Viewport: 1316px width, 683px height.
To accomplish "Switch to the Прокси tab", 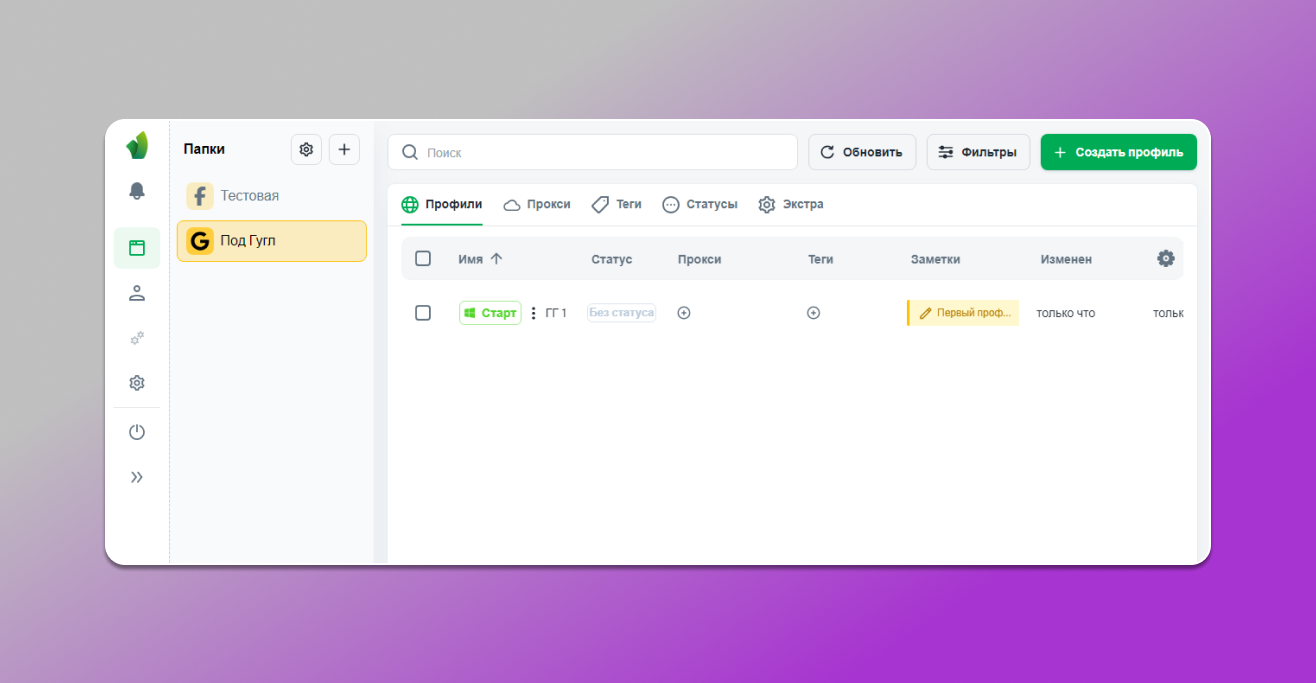I will click(x=537, y=204).
